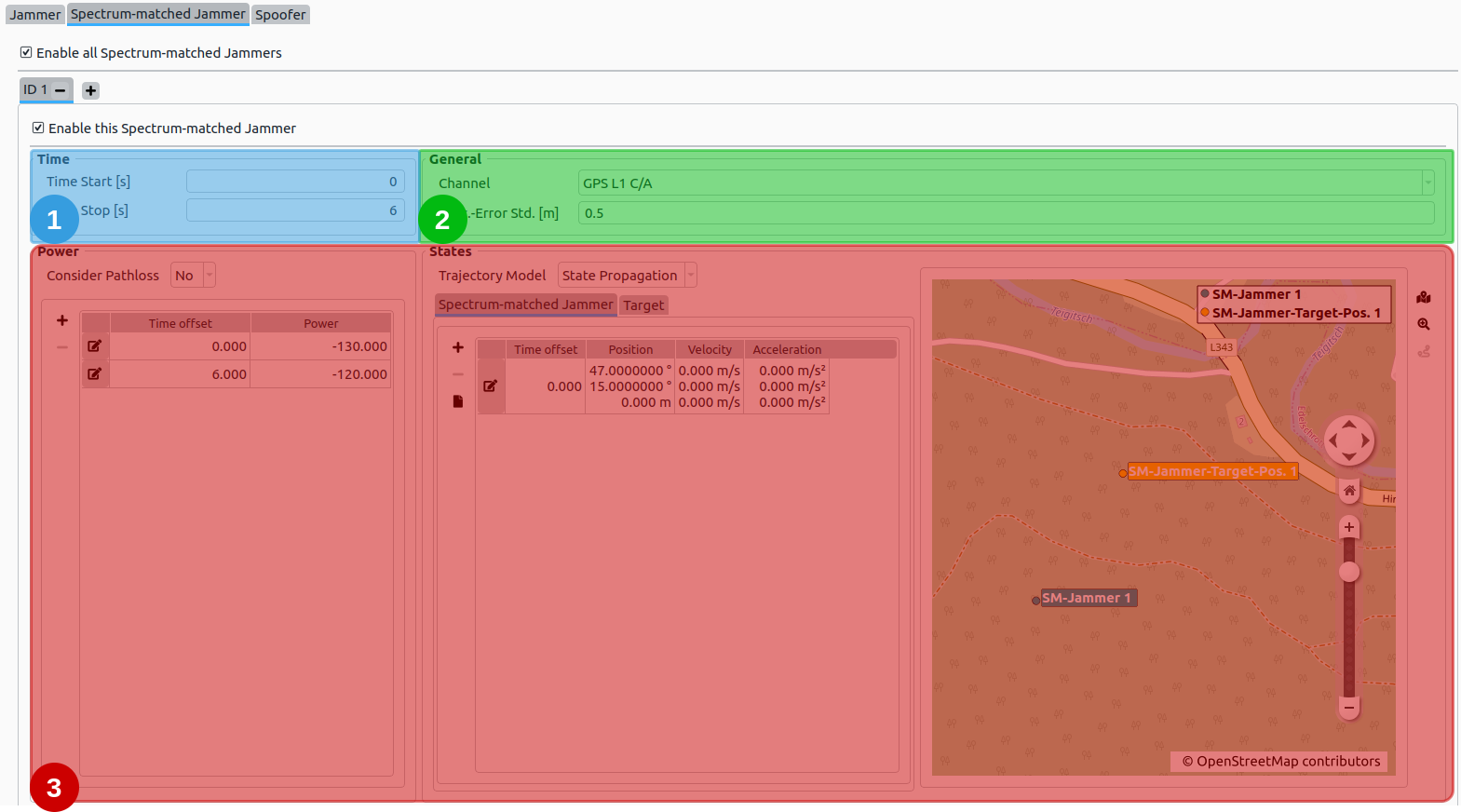Edit the state row at offset 0.000

click(491, 386)
